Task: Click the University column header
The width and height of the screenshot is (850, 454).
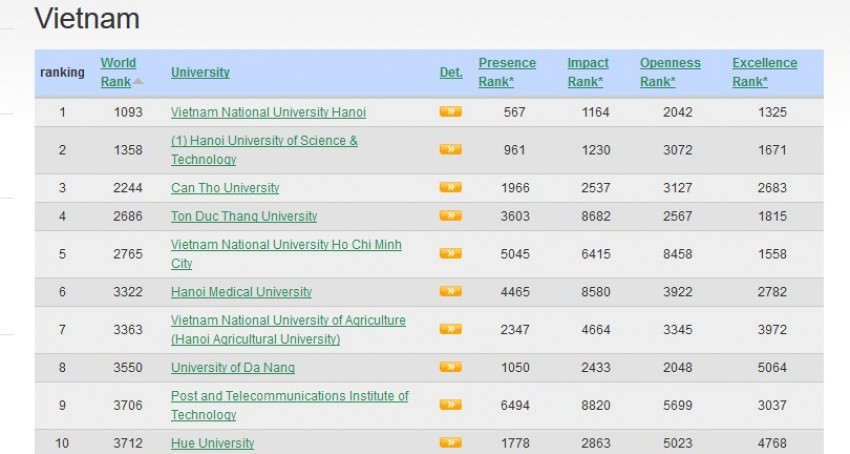Action: point(200,72)
